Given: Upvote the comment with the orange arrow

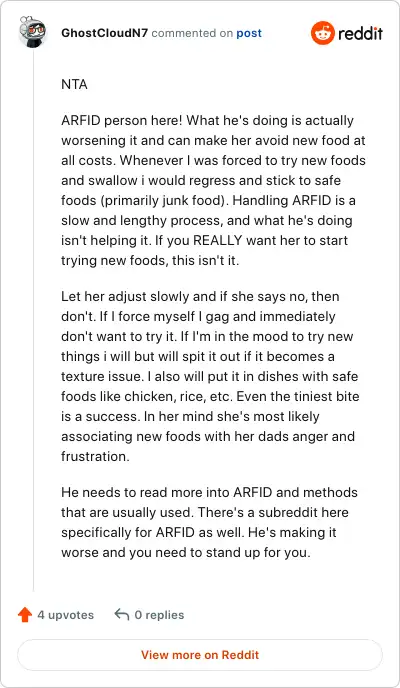Looking at the screenshot, I should click(25, 615).
